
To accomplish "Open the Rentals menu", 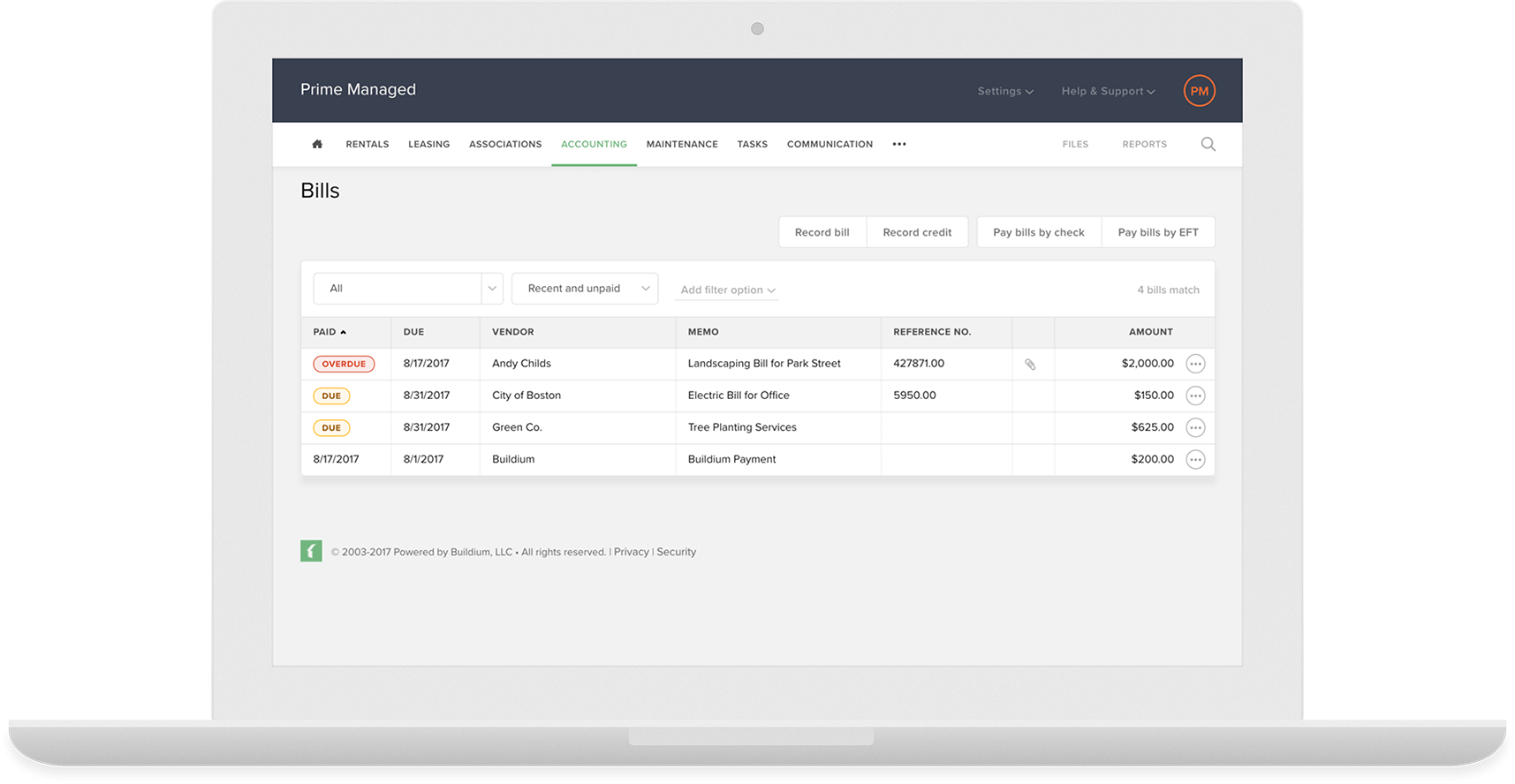I will click(367, 144).
